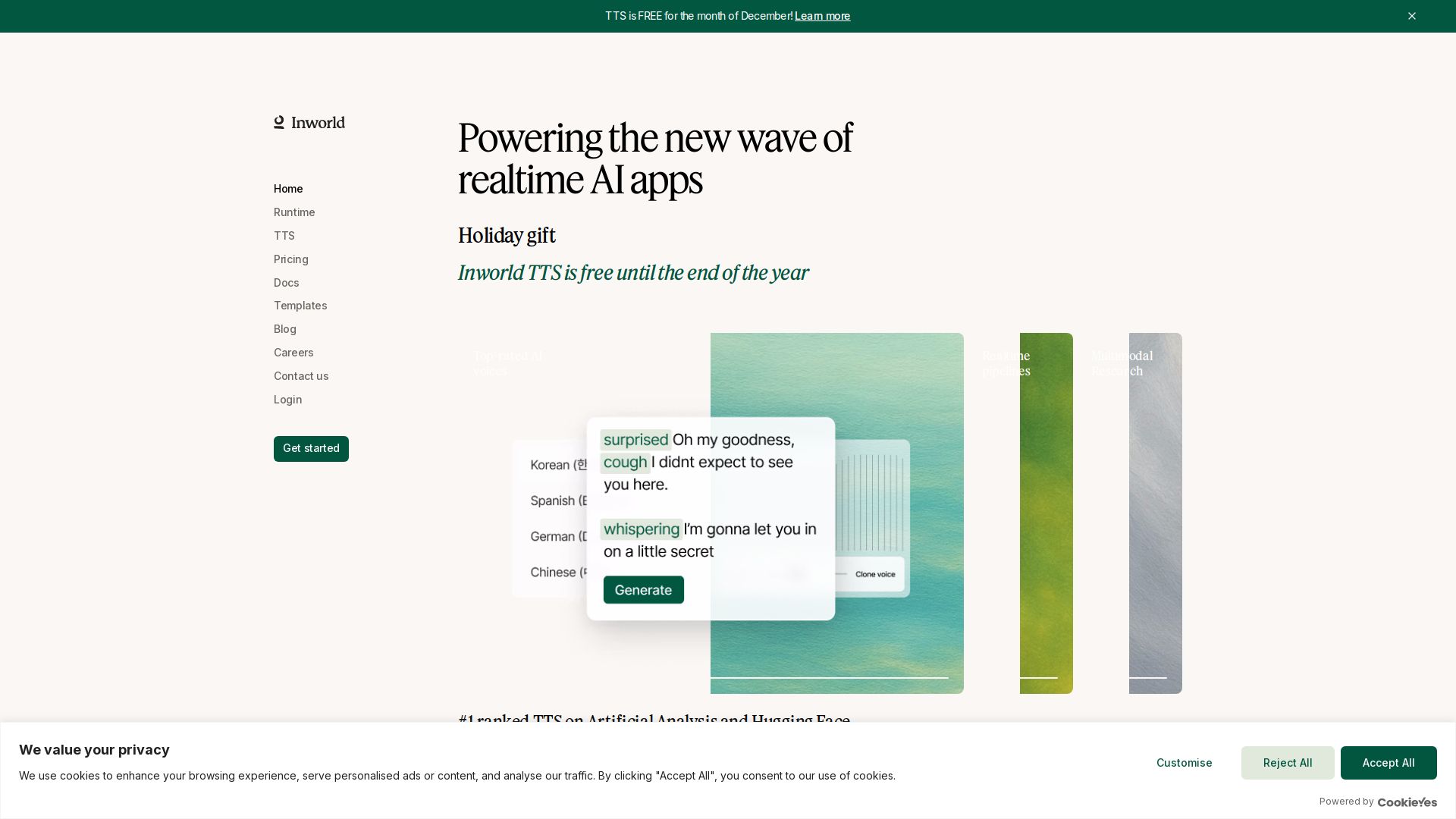Image resolution: width=1456 pixels, height=819 pixels.
Task: Click the Inworld logo icon
Action: click(x=279, y=123)
